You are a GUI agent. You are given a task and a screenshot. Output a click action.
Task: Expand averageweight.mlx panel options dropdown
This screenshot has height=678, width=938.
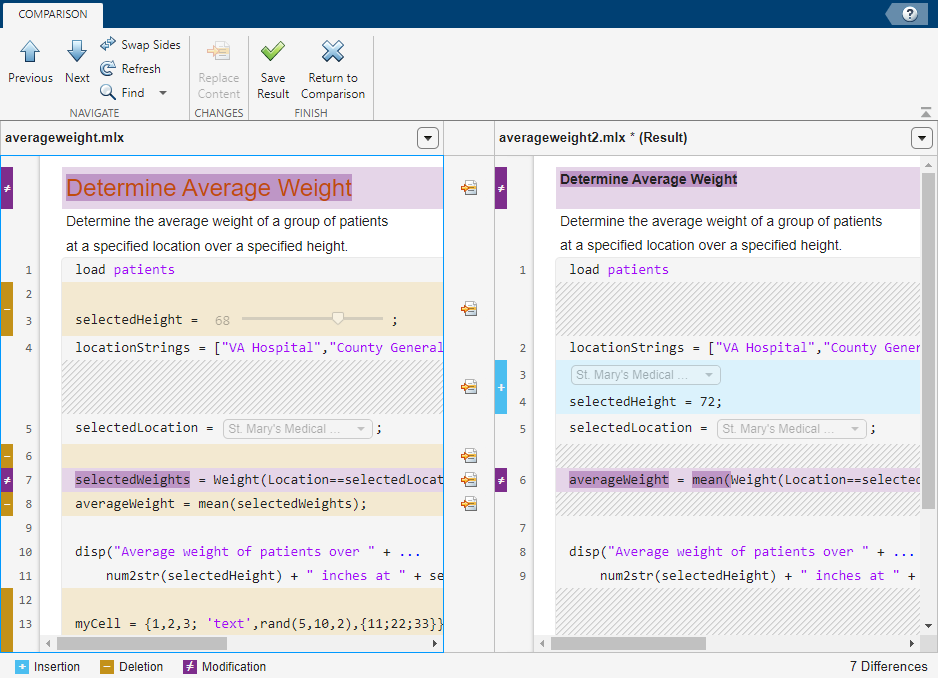(x=428, y=138)
